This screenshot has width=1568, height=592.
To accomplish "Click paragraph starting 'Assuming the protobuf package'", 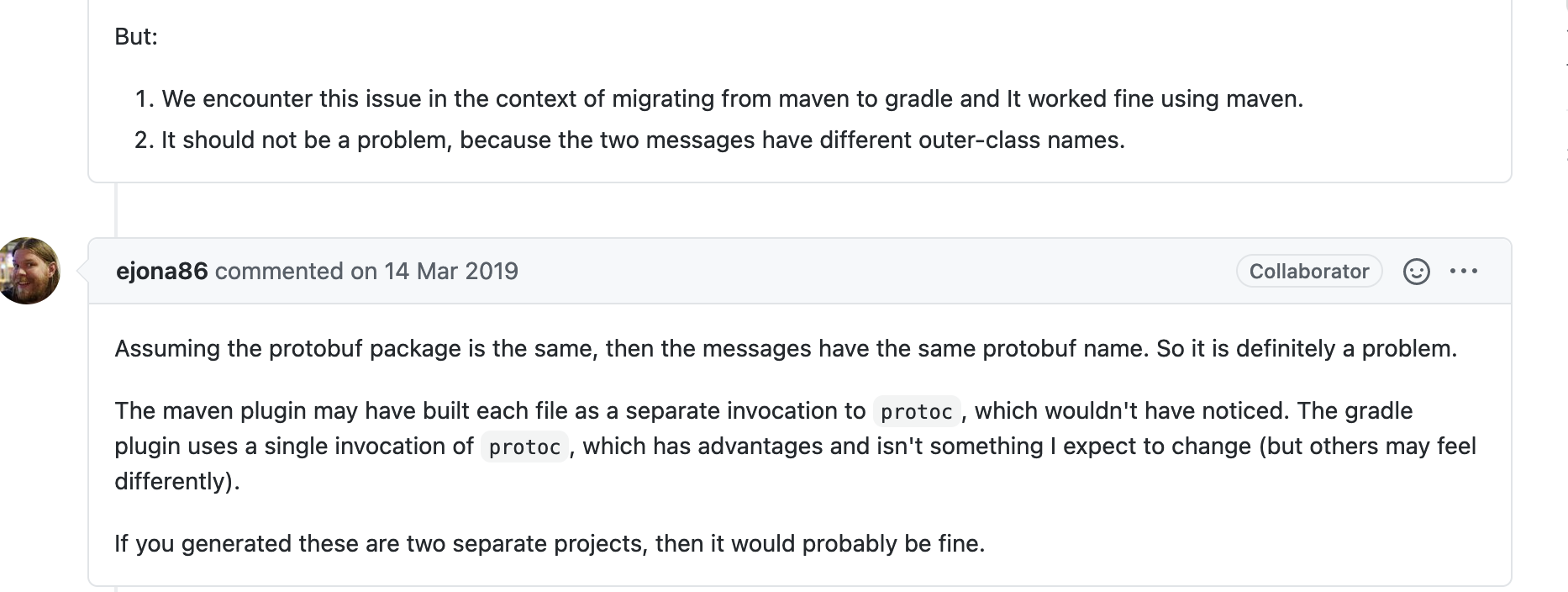I will pyautogui.click(x=786, y=348).
